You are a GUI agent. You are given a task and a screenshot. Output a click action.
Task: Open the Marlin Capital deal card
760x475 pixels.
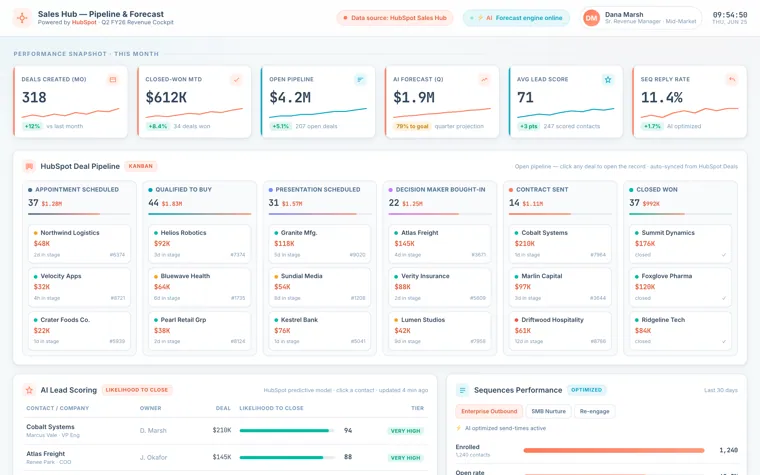click(560, 287)
